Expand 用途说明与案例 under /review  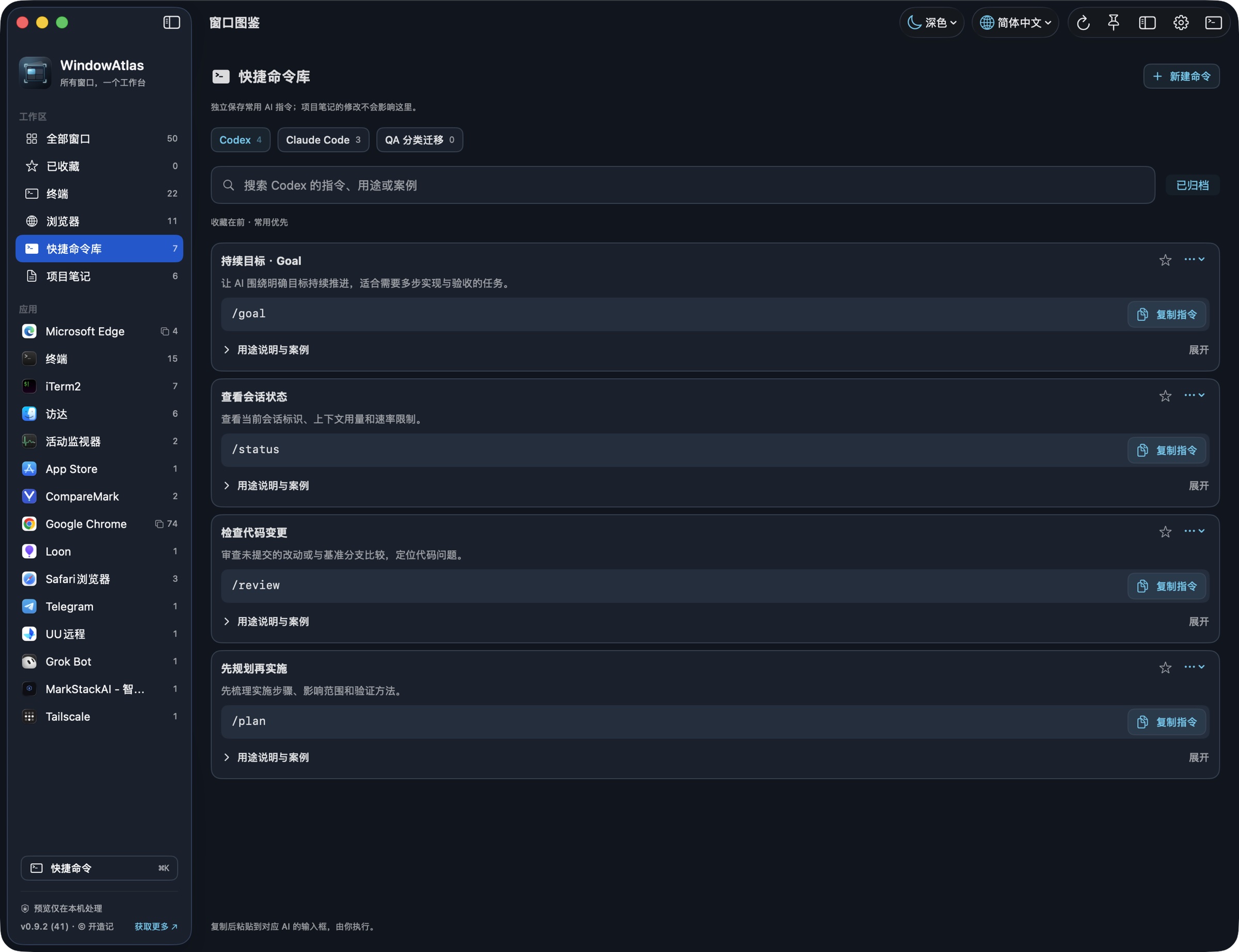tap(266, 622)
